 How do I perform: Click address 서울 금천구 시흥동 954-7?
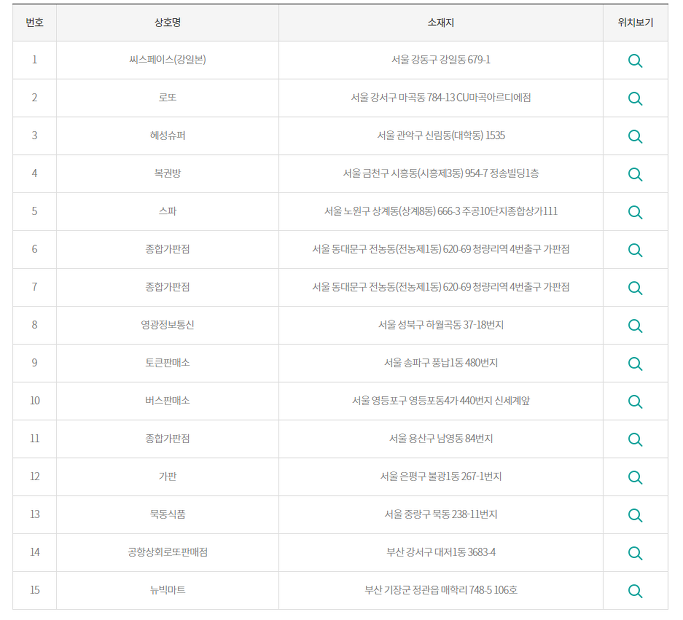coord(441,173)
